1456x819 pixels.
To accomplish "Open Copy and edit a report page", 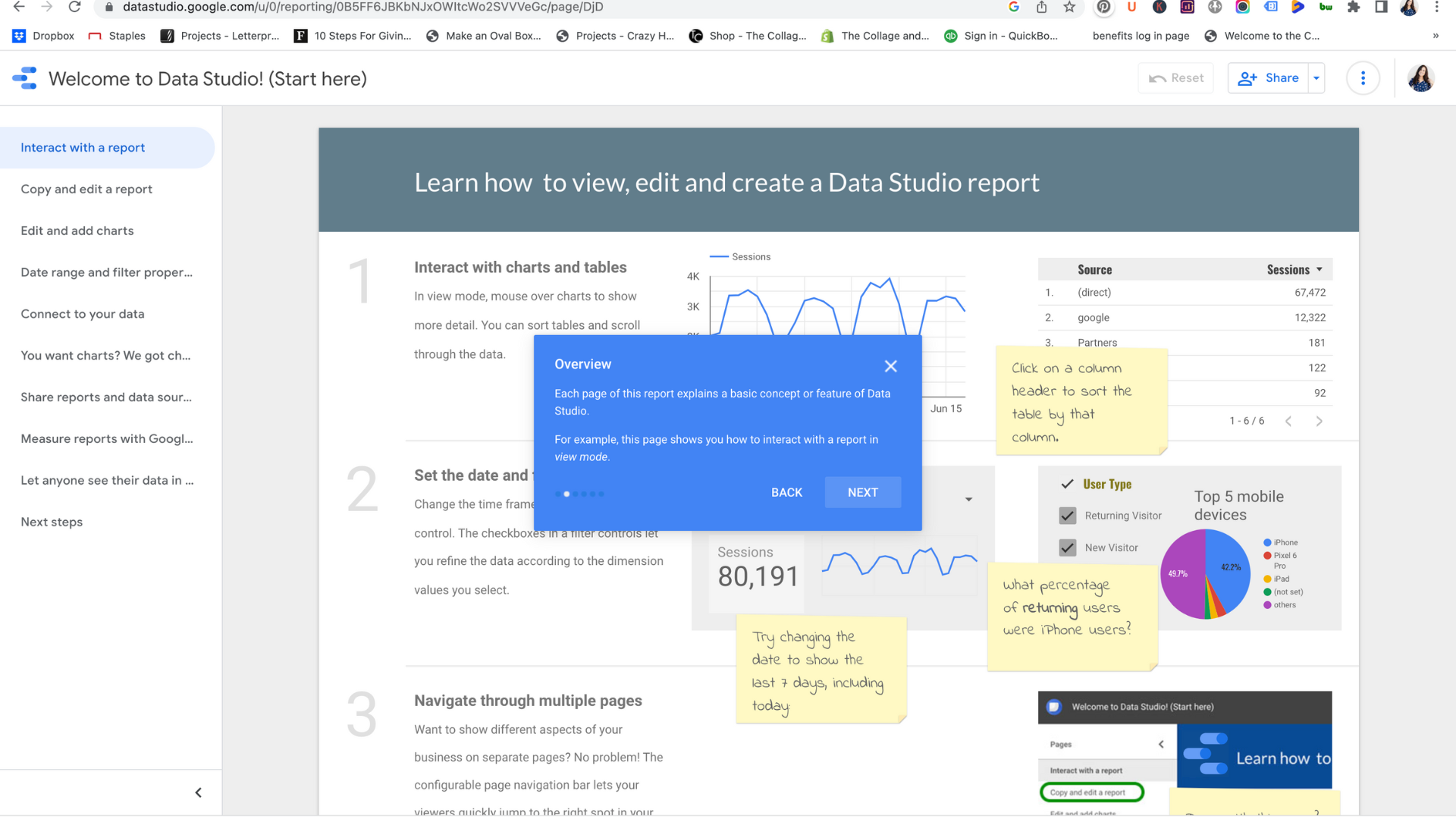I will 86,189.
